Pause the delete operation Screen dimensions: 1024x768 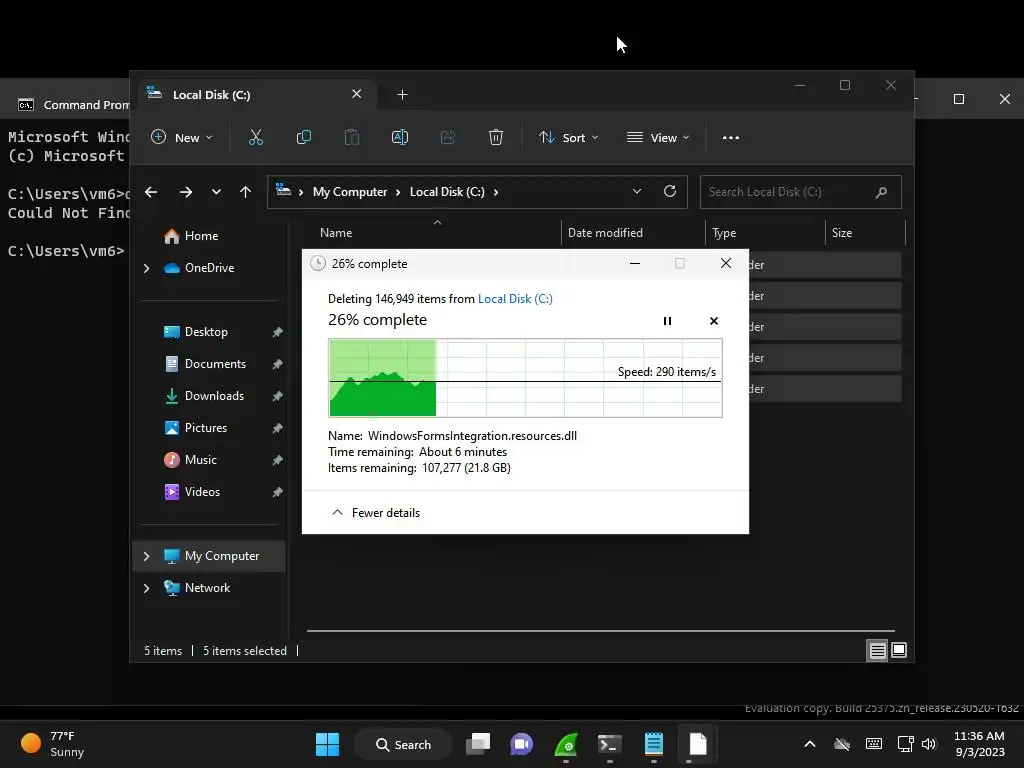pos(667,321)
